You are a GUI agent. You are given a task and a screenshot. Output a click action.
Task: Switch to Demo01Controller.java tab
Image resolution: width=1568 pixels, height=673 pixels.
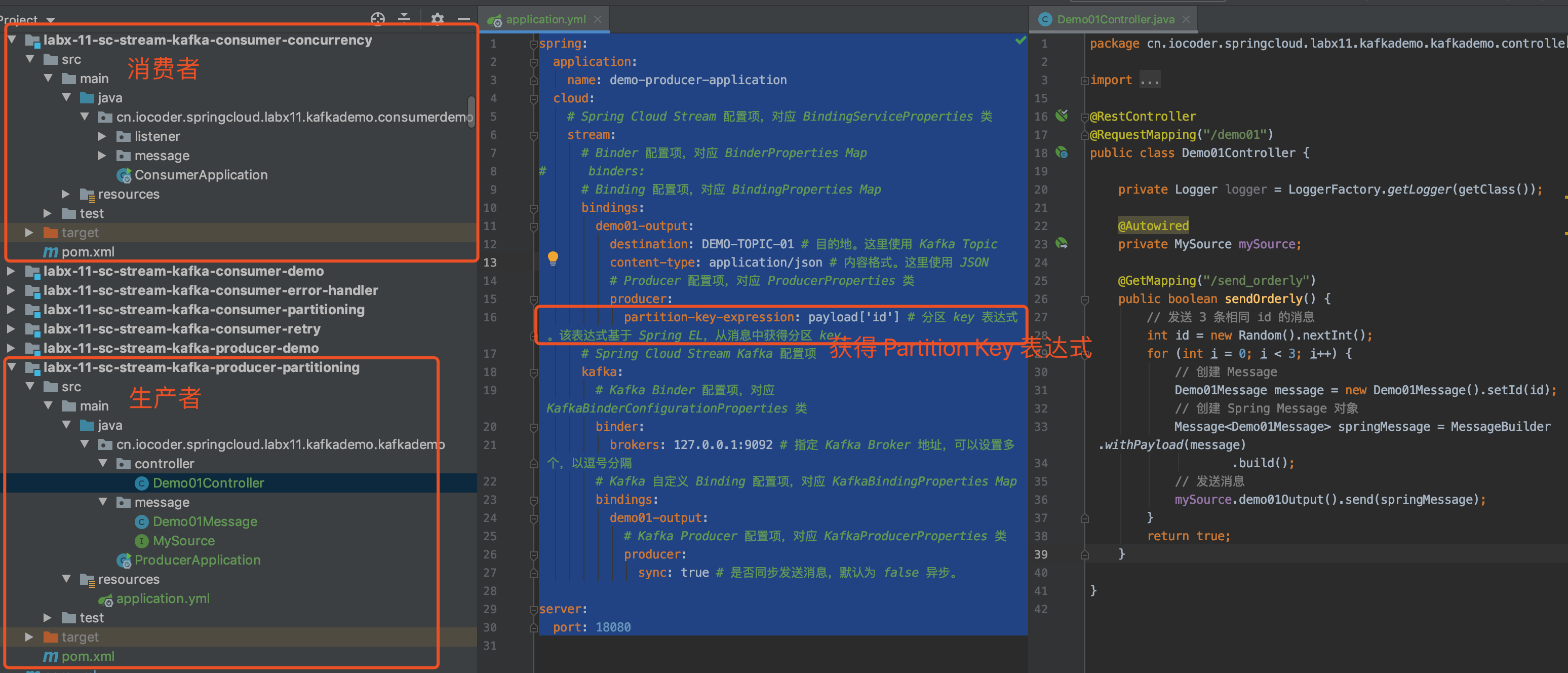pyautogui.click(x=1115, y=19)
